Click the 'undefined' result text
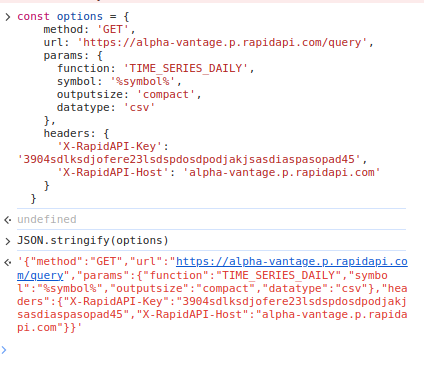Viewport: 424px width, 376px height. pyautogui.click(x=47, y=219)
